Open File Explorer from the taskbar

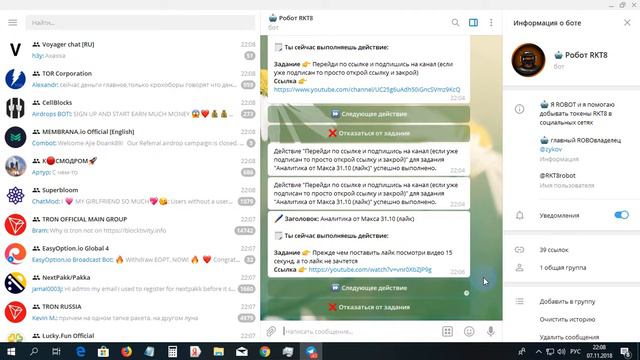pyautogui.click(x=219, y=351)
